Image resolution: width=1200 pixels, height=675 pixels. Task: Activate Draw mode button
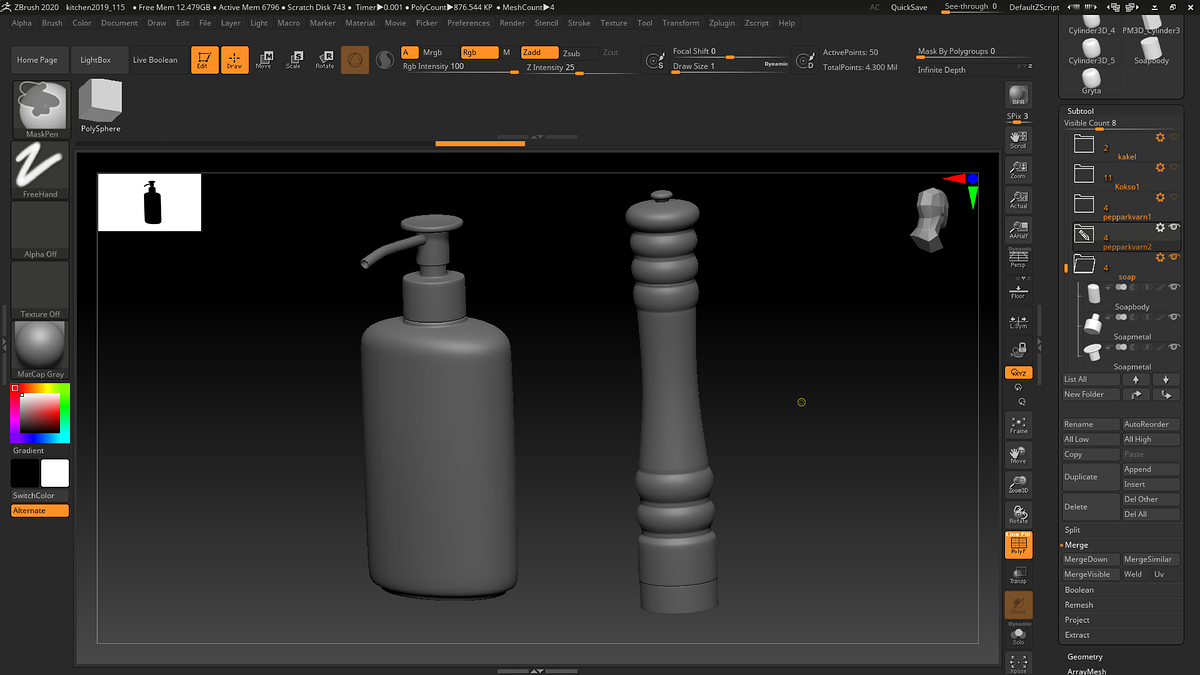[234, 60]
